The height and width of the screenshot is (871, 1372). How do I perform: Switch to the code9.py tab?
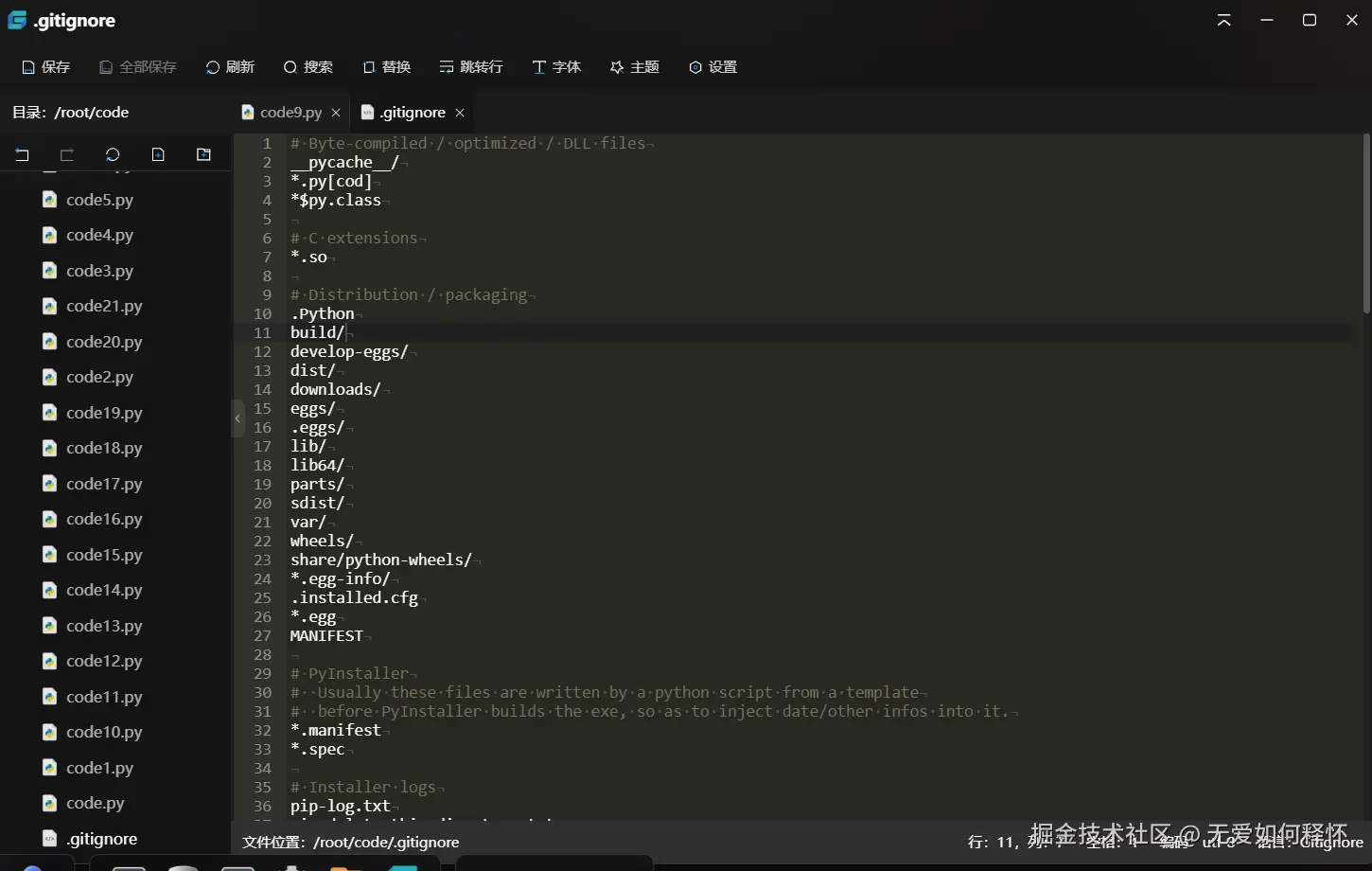[x=283, y=113]
